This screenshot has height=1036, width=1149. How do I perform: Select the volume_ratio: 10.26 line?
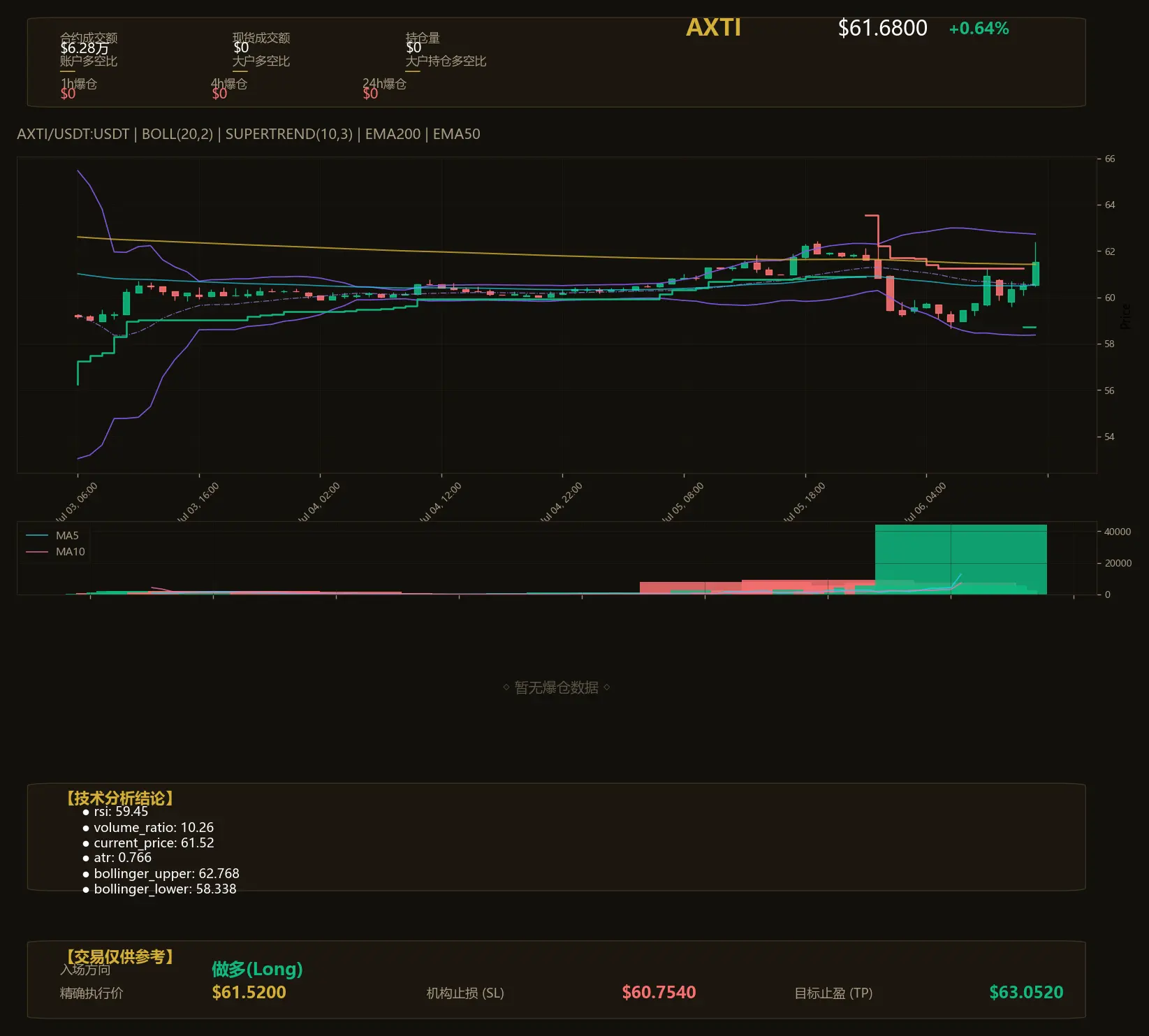coord(154,828)
